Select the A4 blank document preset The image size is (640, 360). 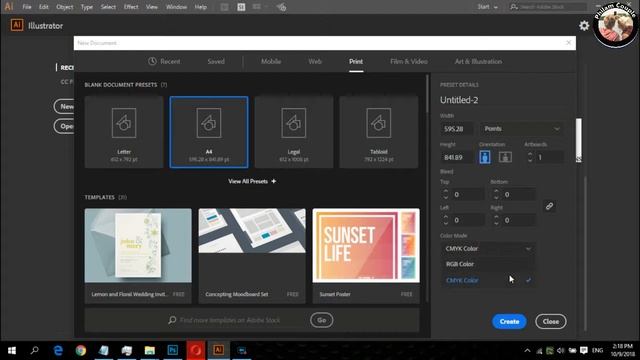209,132
